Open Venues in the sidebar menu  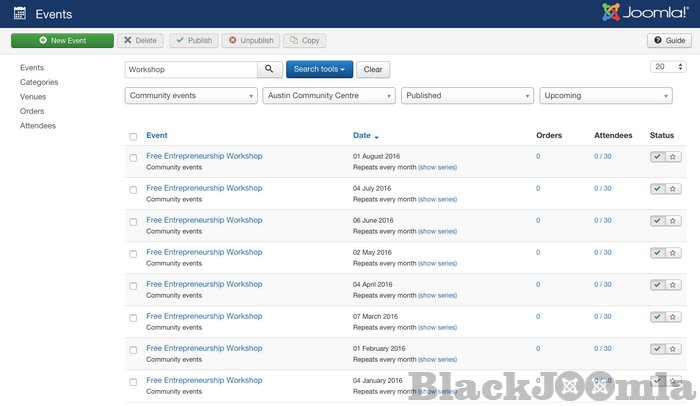click(33, 97)
